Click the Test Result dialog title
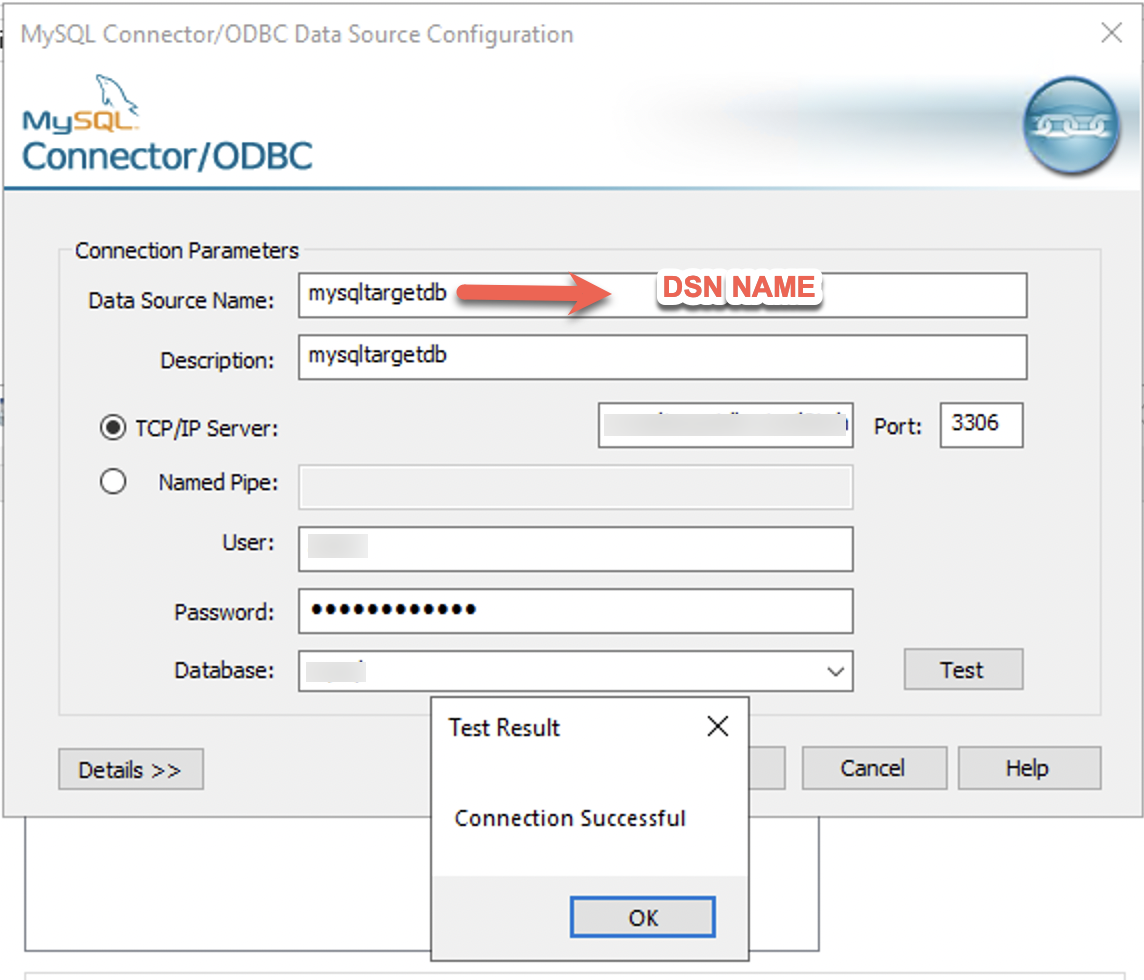 pos(504,728)
